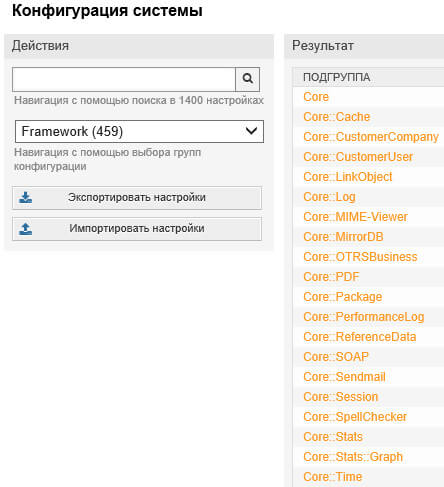Open Core::LinkObject subgroup

point(348,177)
